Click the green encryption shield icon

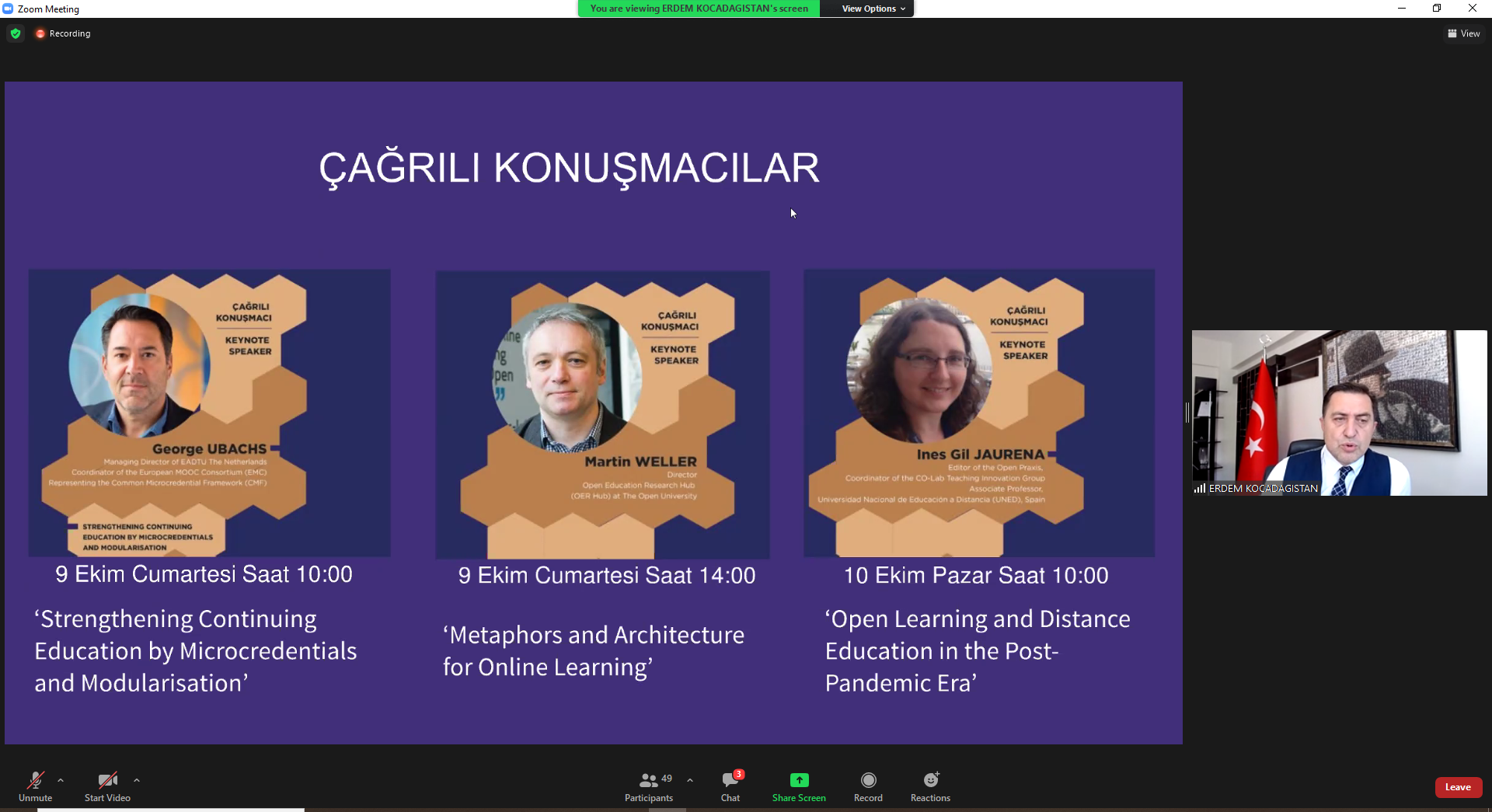[x=16, y=33]
